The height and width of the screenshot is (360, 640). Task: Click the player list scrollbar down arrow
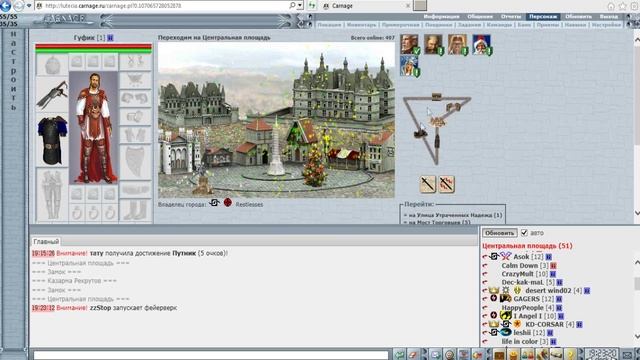coord(637,337)
